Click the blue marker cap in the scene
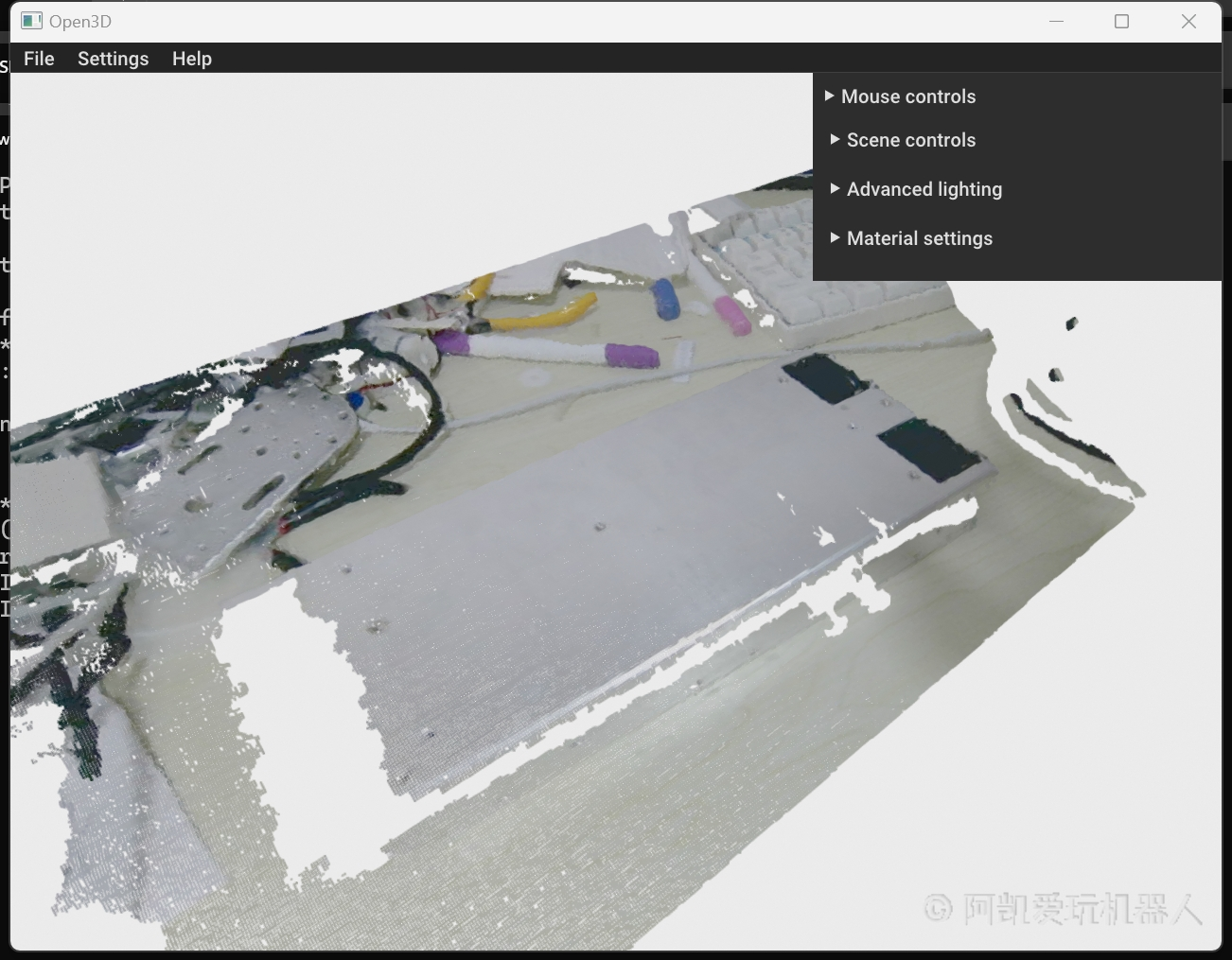 666,299
